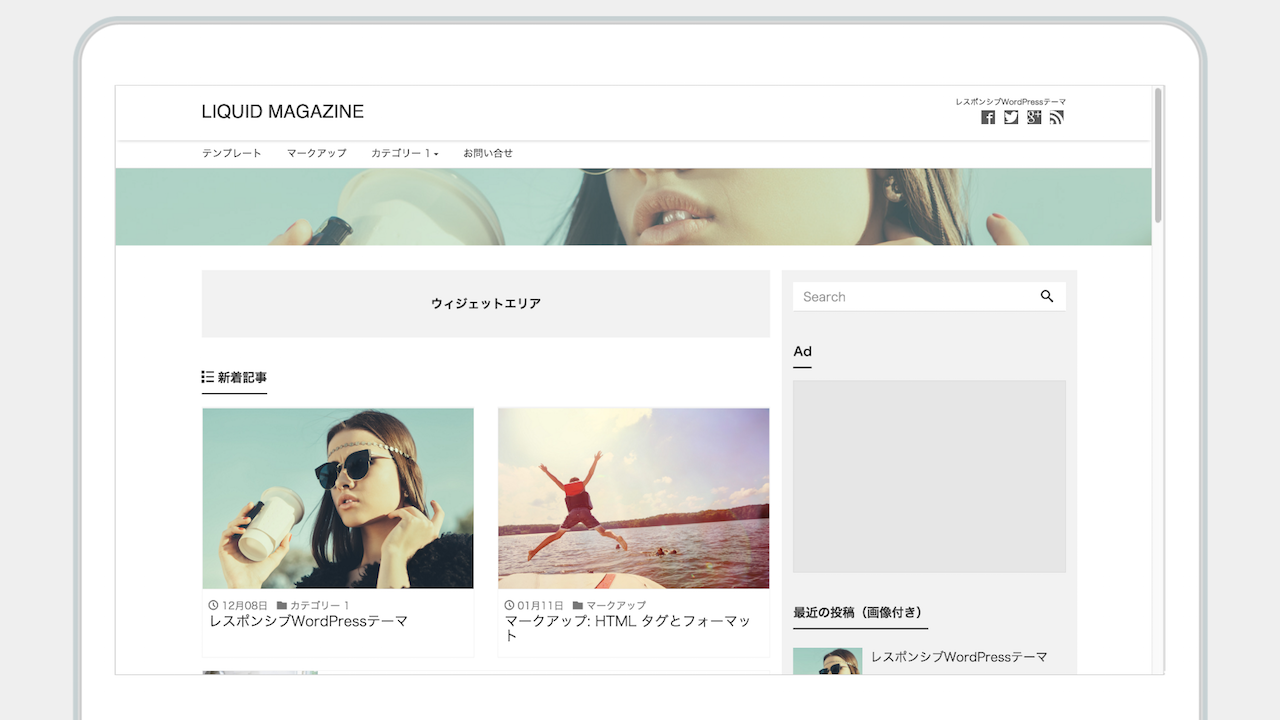Open the テンプレート menu item
The image size is (1280, 720).
[x=232, y=153]
